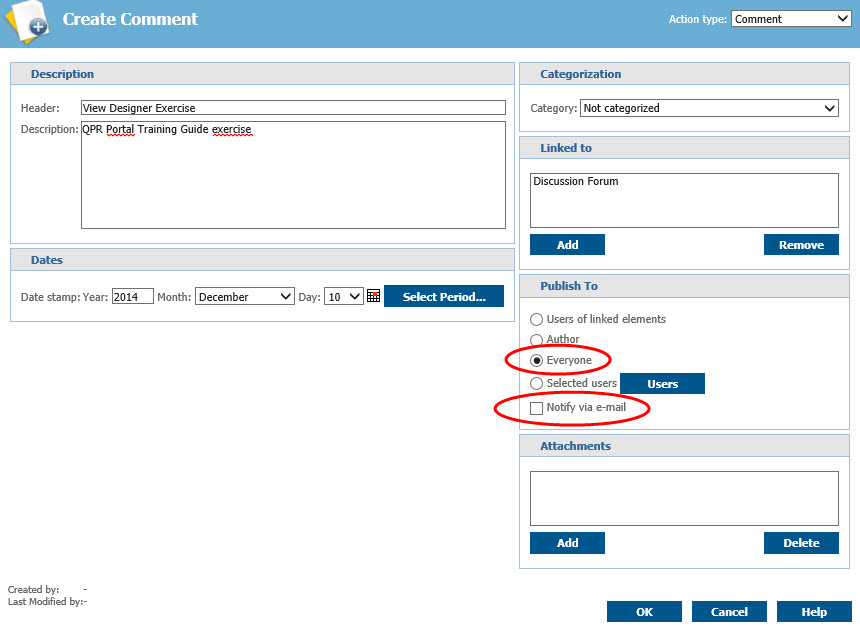Click the Users button
The image size is (860, 630).
tap(662, 384)
